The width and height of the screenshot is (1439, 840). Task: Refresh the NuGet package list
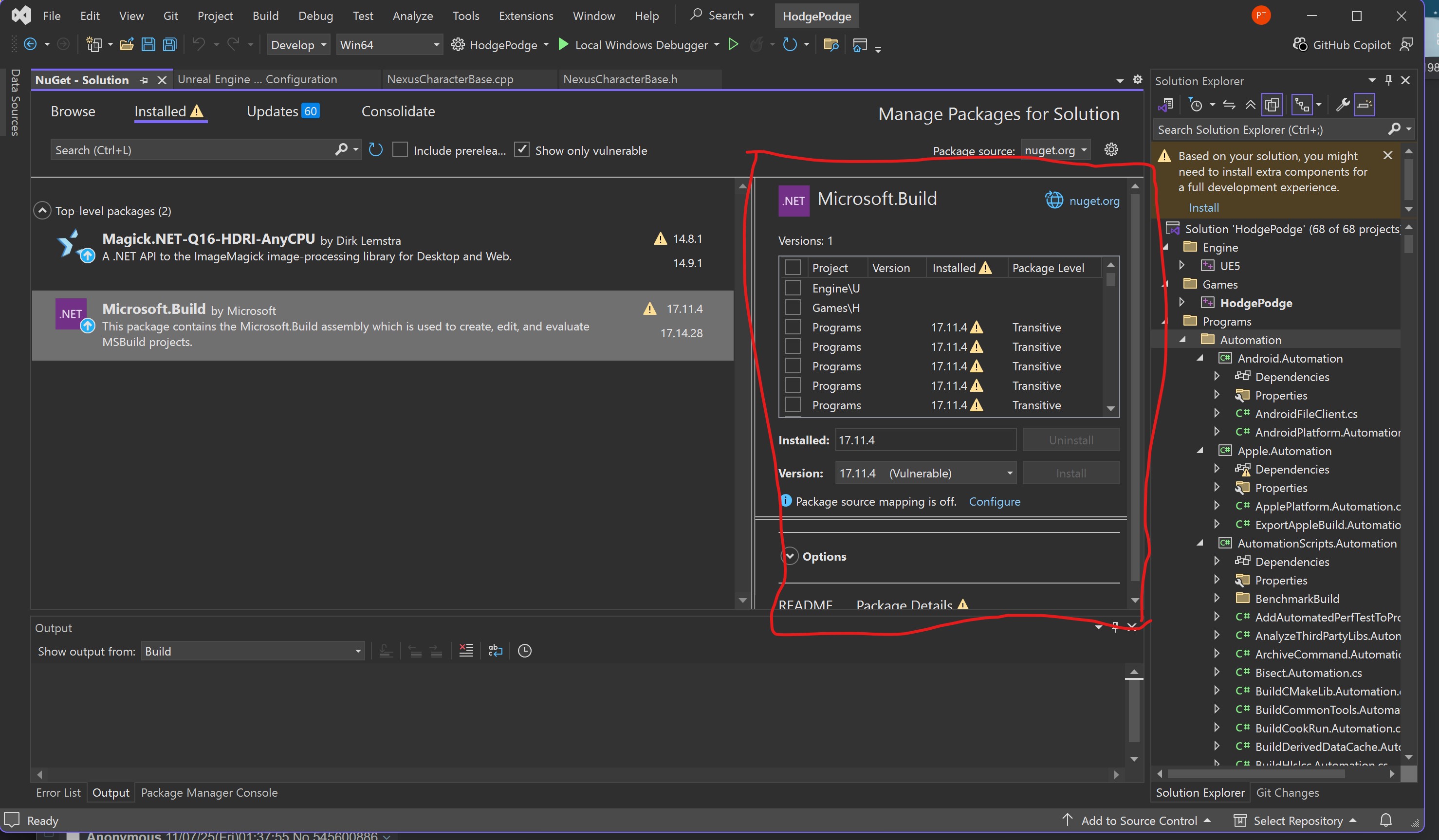(x=375, y=150)
